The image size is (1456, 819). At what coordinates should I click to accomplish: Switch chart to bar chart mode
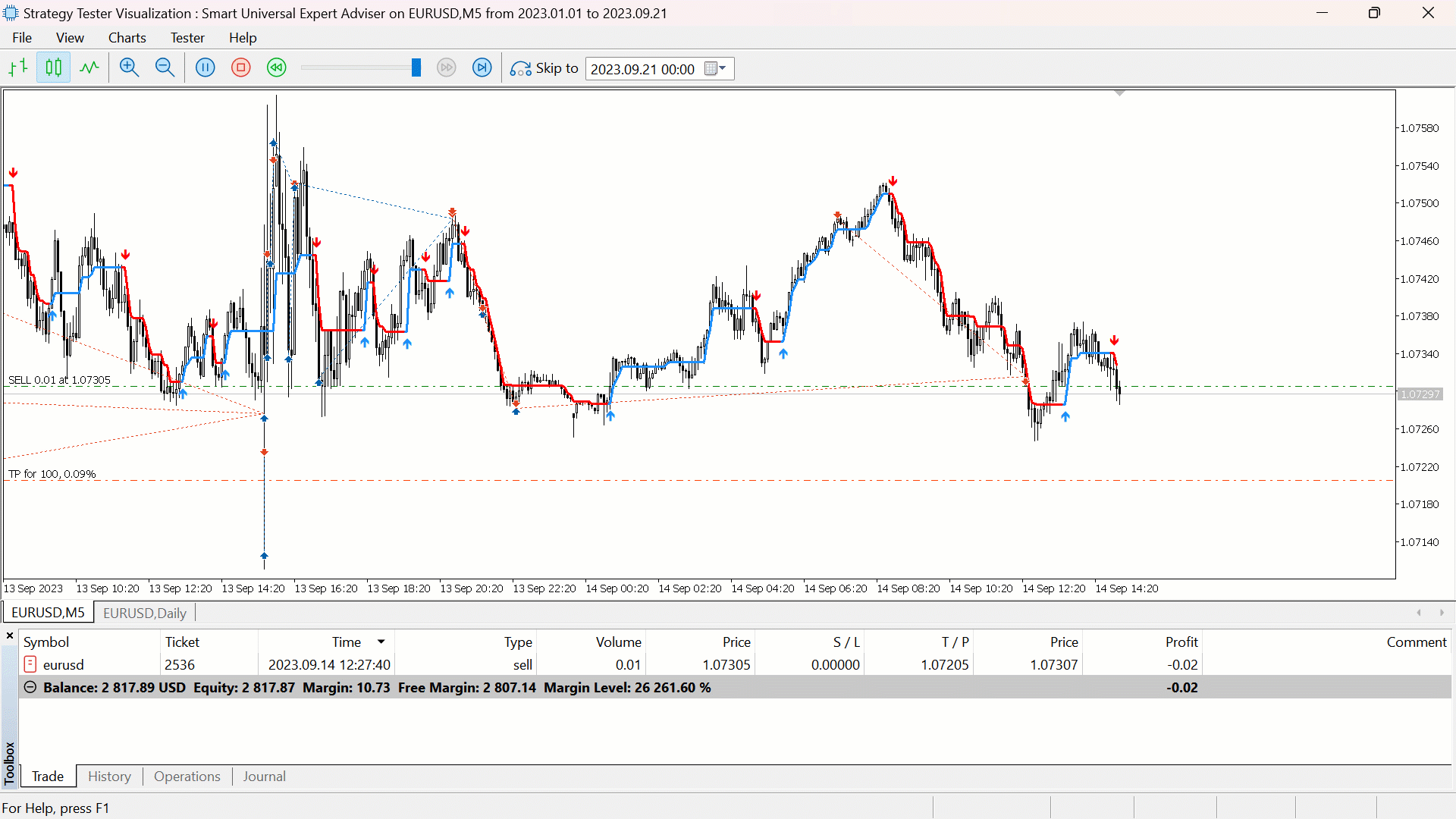coord(18,68)
